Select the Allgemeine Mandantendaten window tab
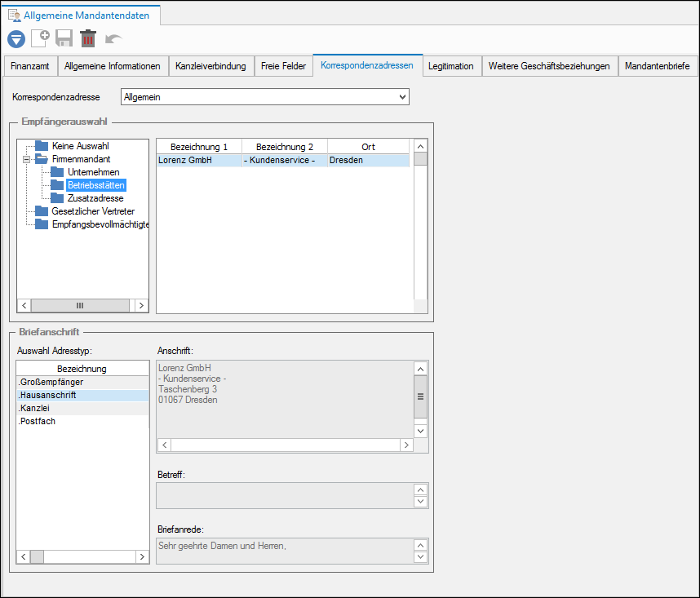This screenshot has width=700, height=598. click(81, 15)
